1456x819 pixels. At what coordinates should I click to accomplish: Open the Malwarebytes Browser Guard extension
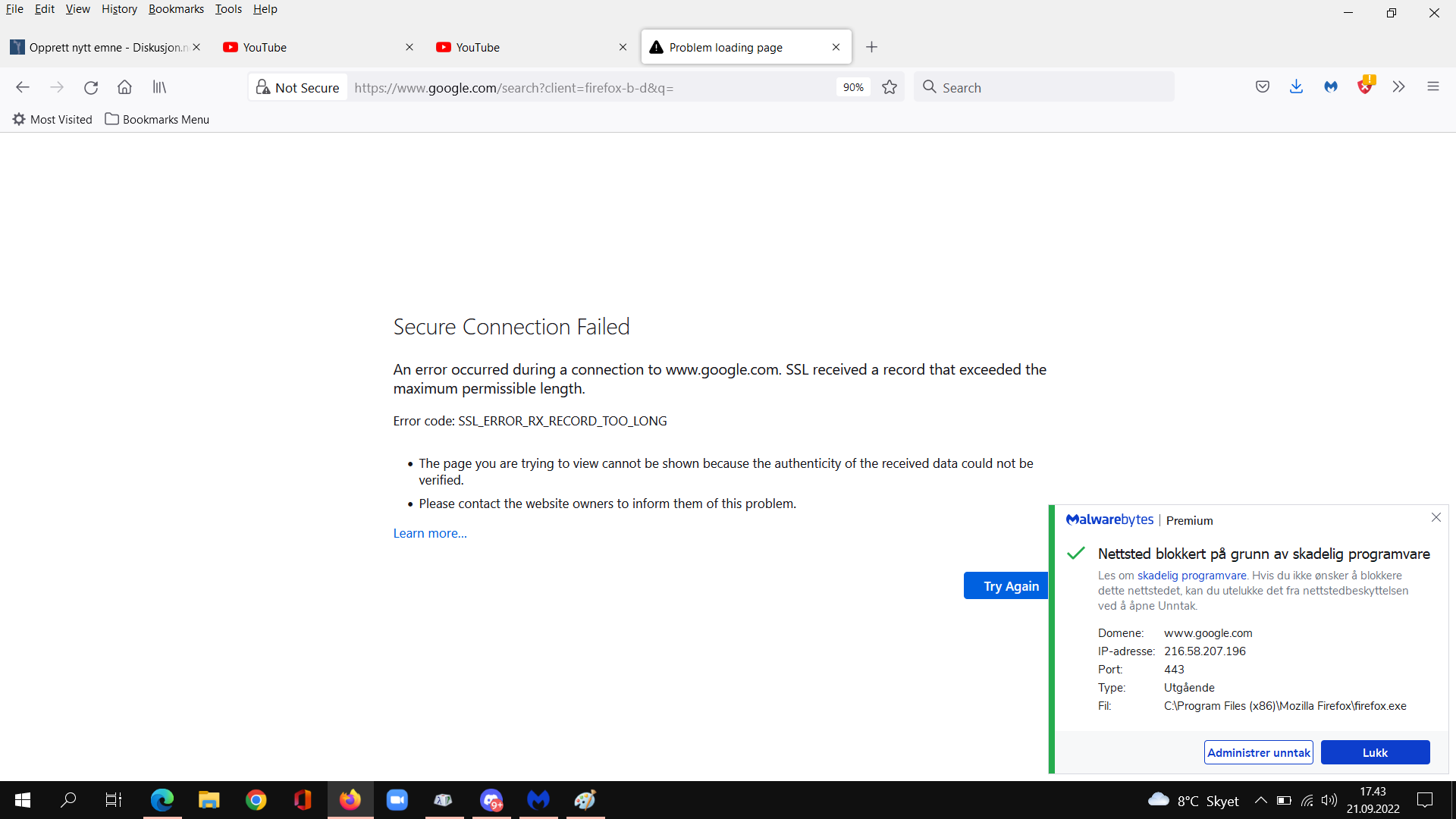pyautogui.click(x=1331, y=87)
